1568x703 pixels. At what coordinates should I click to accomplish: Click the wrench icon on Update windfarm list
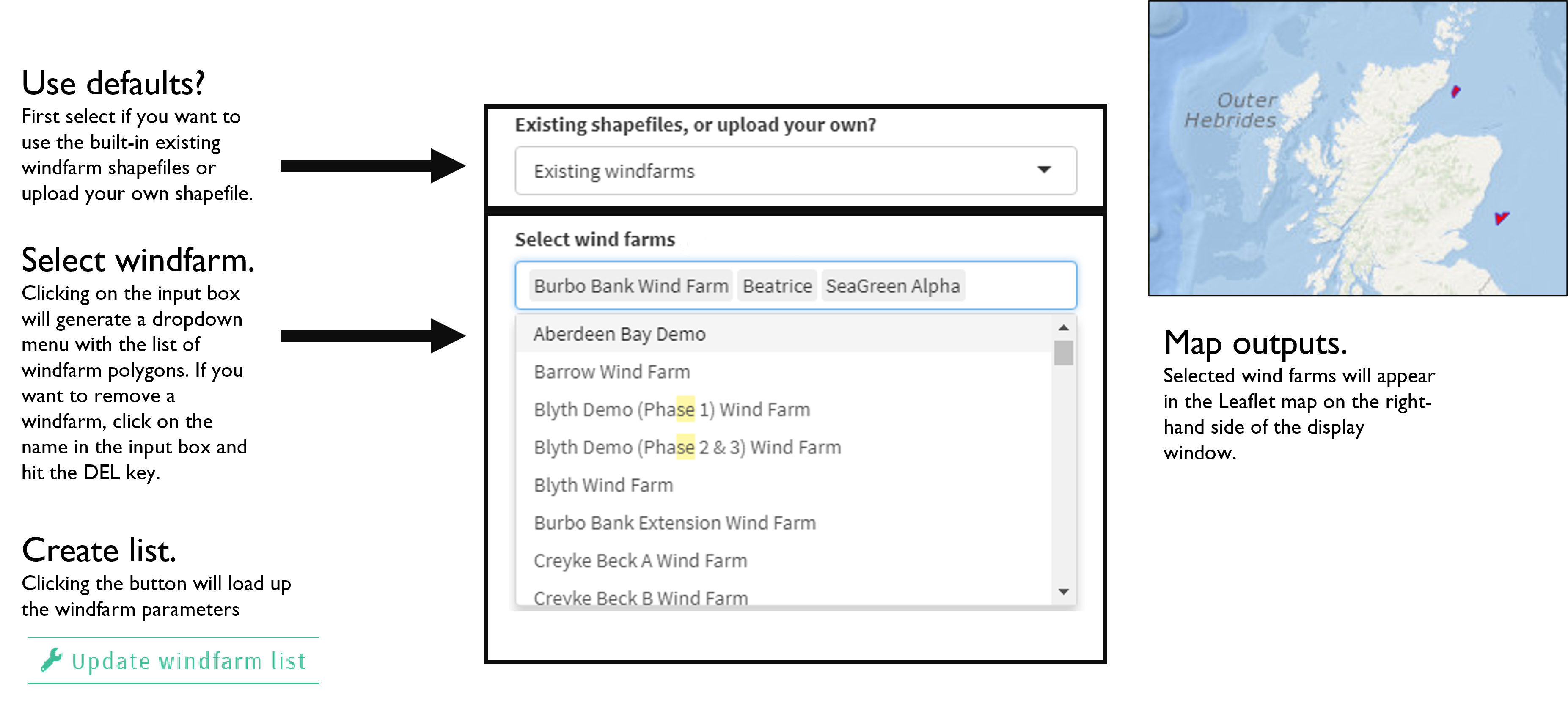pos(52,660)
